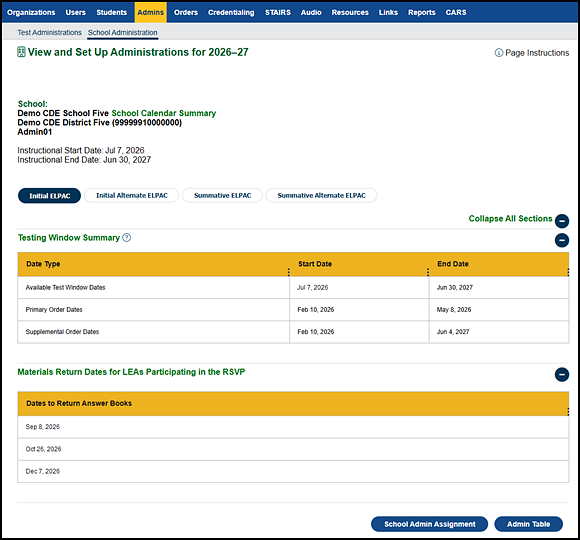Select the Initial ELPAC pill
The image size is (580, 540).
pyautogui.click(x=50, y=196)
